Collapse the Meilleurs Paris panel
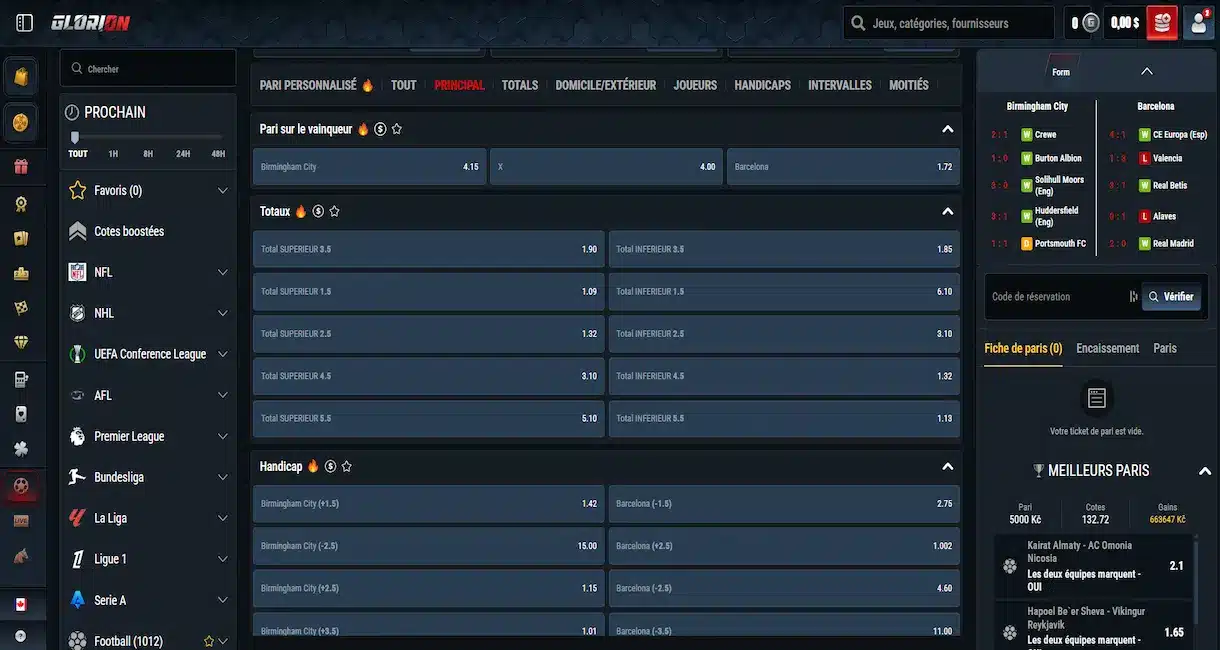The width and height of the screenshot is (1220, 650). pos(1204,470)
